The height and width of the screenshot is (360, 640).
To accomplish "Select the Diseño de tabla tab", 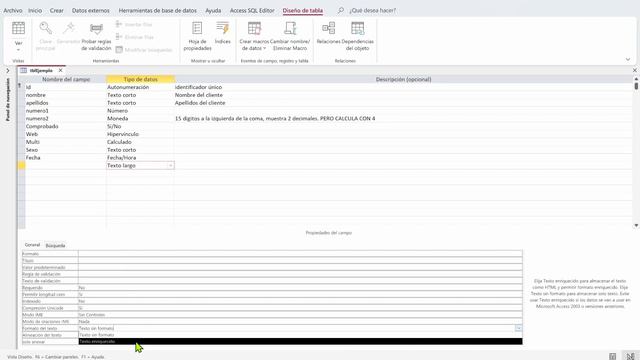I will (x=303, y=10).
